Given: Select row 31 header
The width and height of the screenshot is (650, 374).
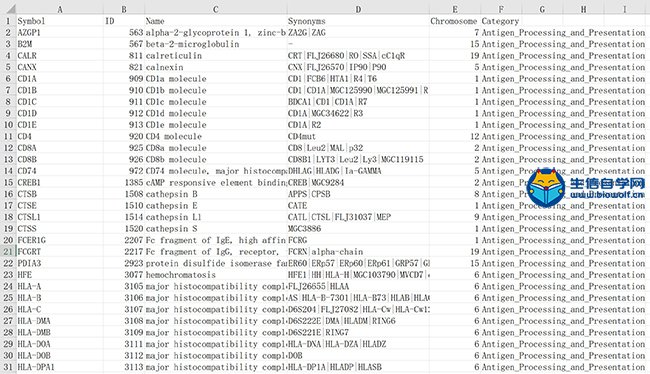Looking at the screenshot, I should coord(8,367).
